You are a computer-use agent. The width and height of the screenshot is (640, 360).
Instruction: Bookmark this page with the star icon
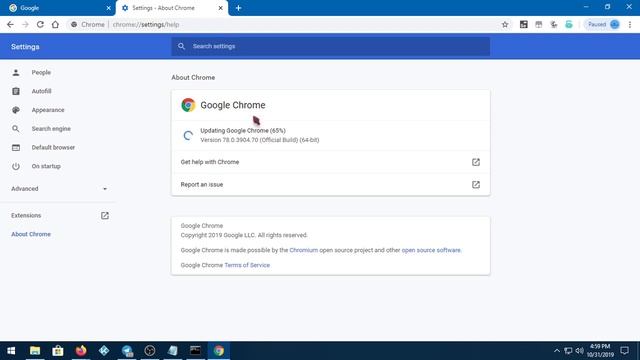(505, 24)
